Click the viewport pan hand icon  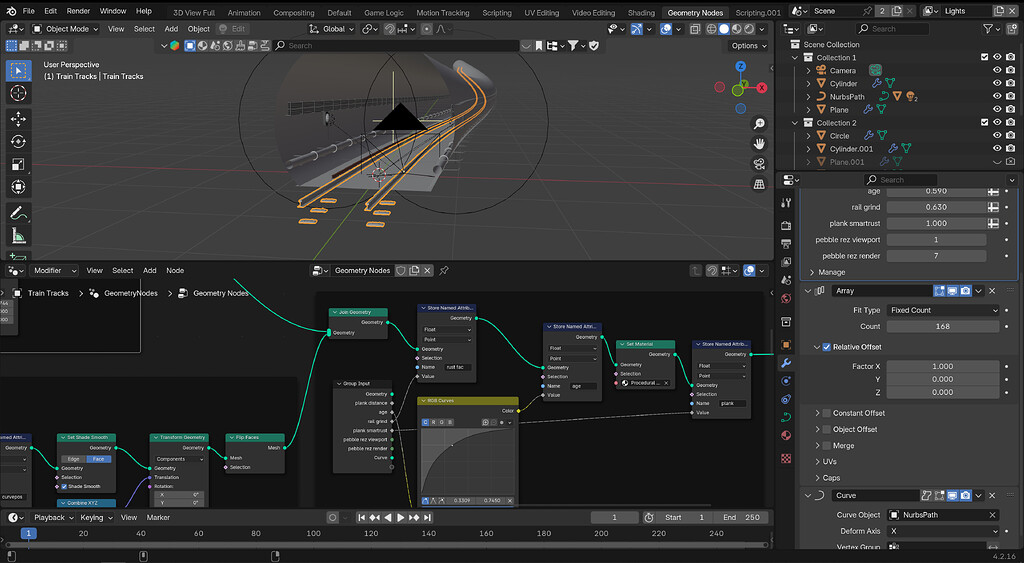point(759,144)
